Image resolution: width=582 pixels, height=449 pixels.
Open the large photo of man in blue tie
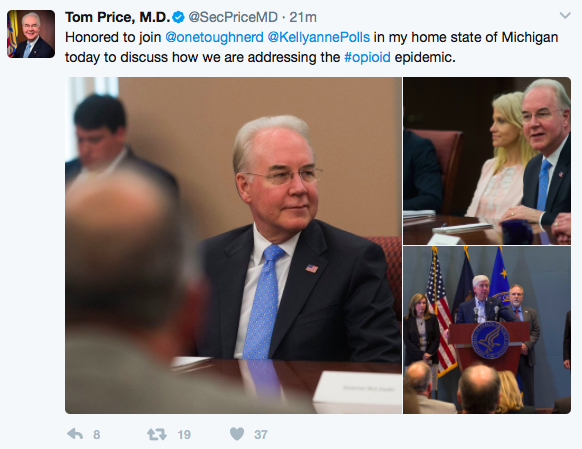point(233,245)
